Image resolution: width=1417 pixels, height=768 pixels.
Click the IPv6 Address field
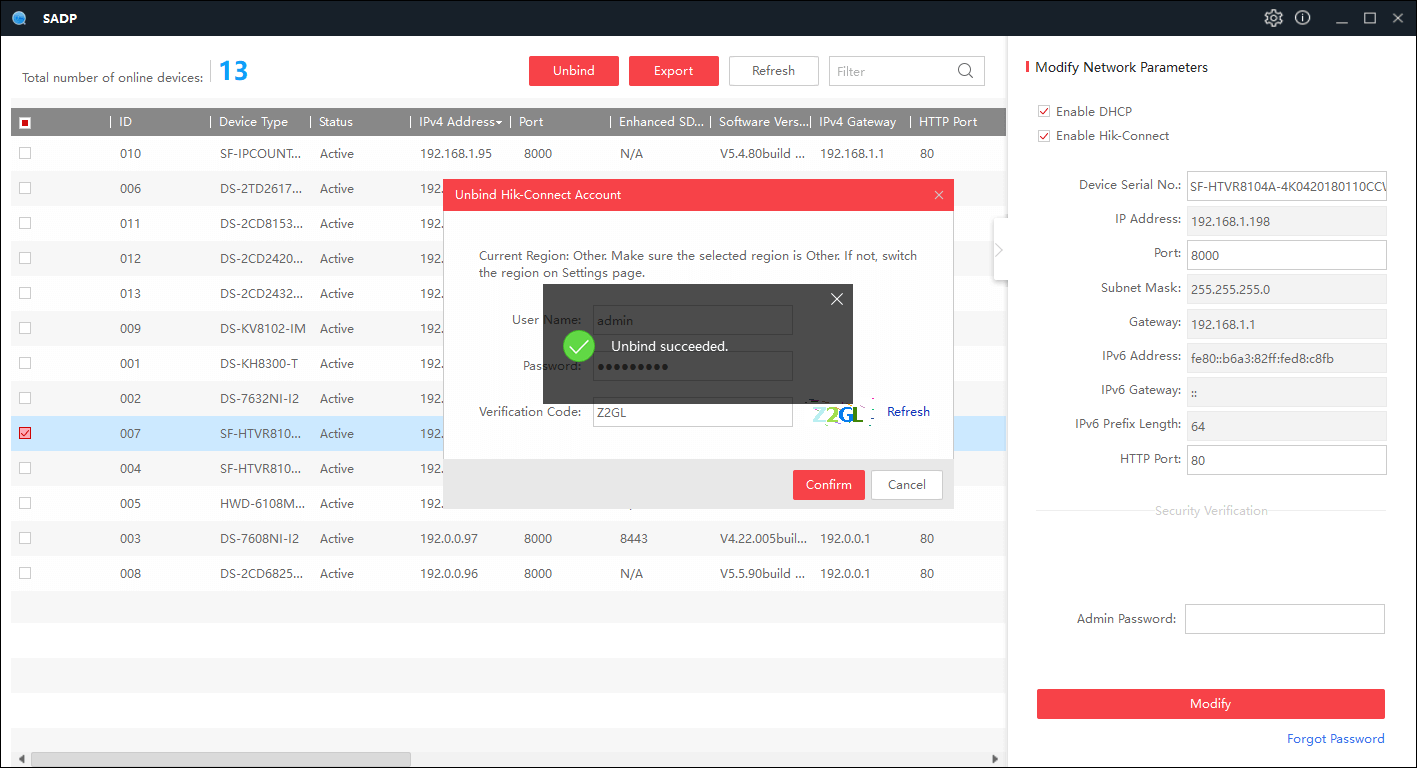point(1287,358)
